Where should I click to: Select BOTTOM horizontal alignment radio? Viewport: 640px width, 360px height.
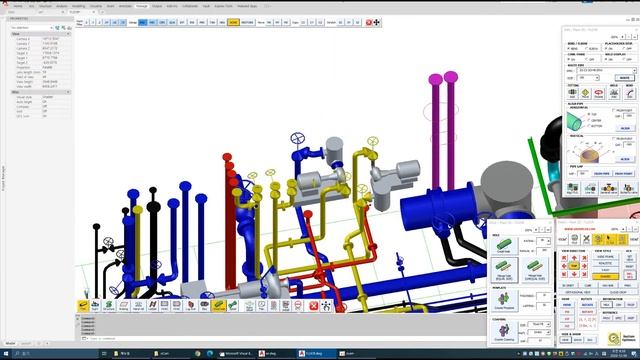tap(588, 126)
